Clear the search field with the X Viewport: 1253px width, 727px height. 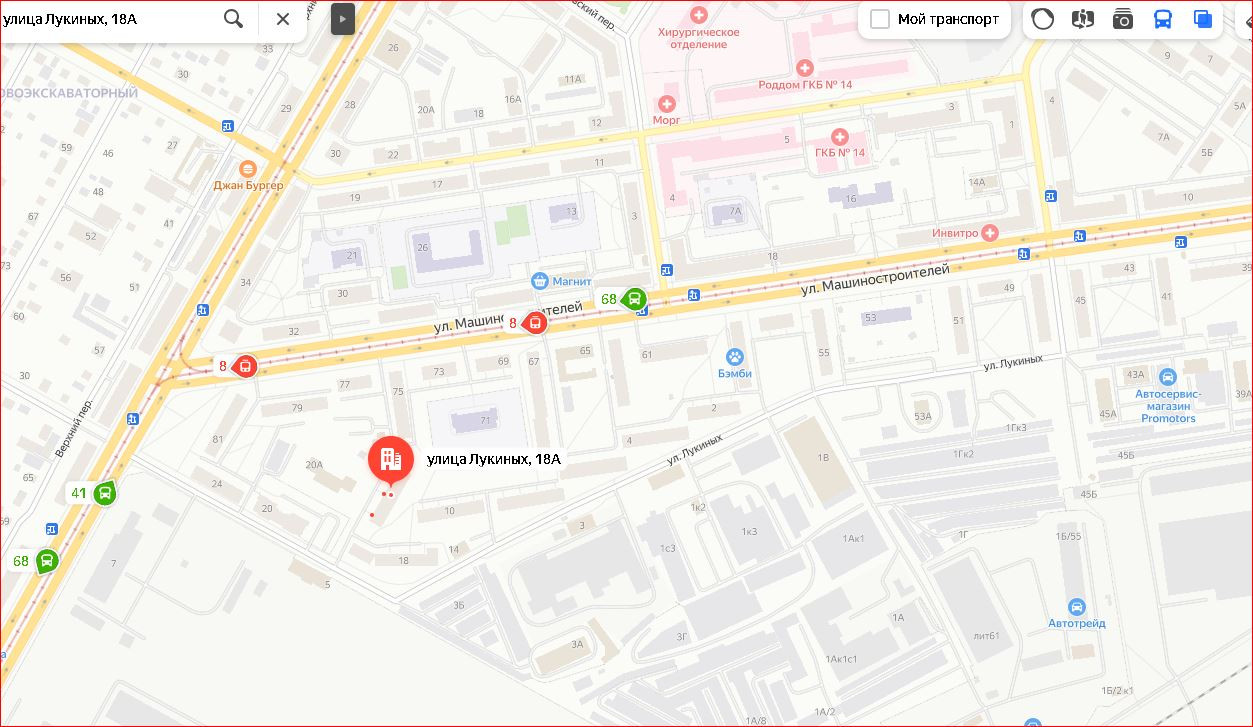click(283, 18)
